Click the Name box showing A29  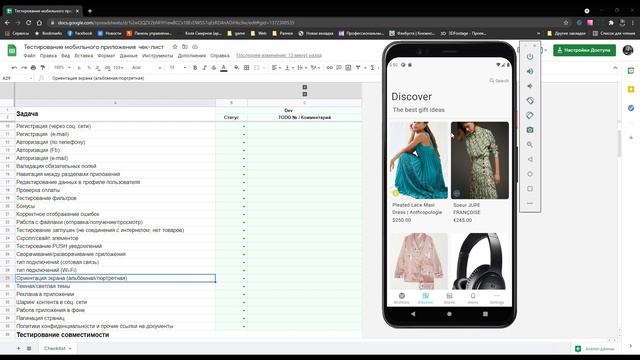click(16, 78)
